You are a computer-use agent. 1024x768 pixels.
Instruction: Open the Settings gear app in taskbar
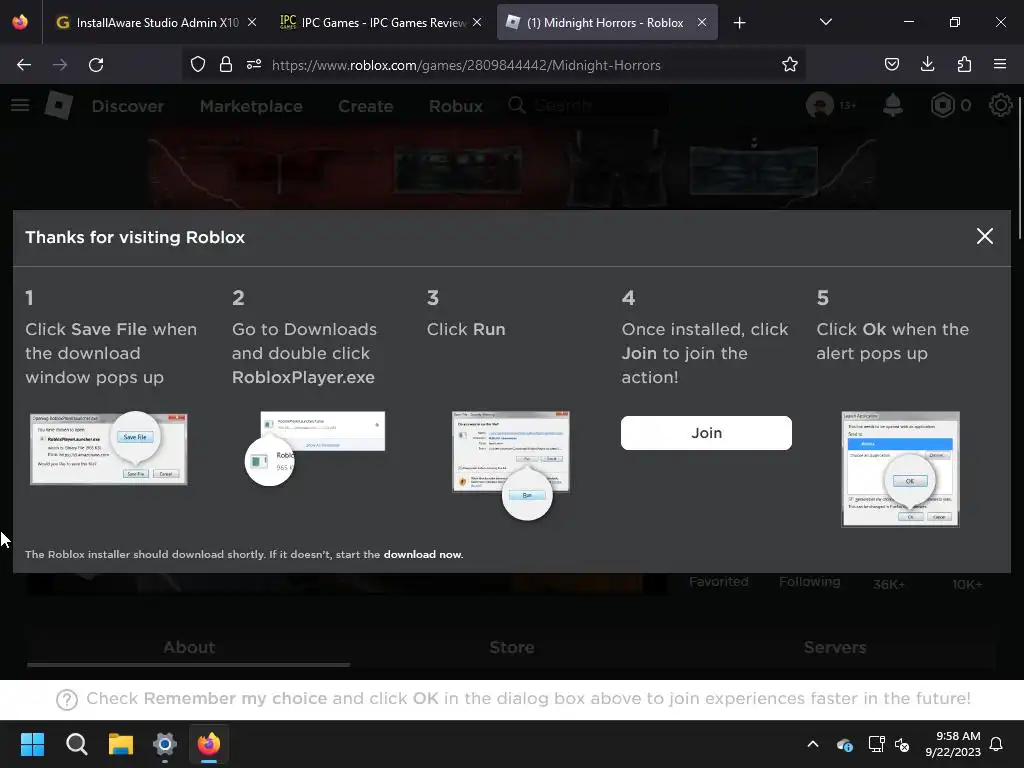(x=165, y=744)
